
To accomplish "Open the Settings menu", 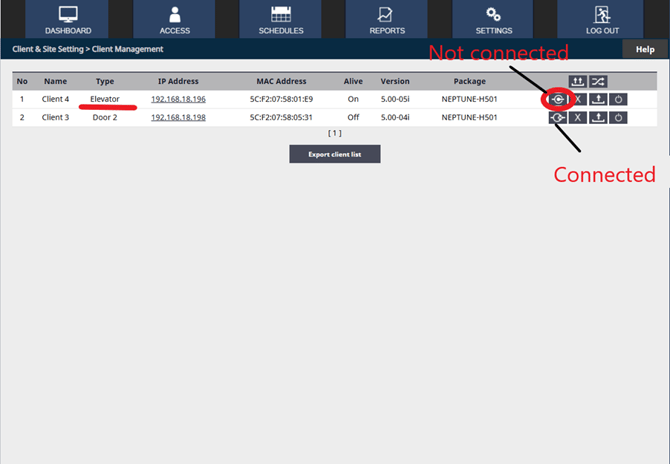I will point(494,19).
